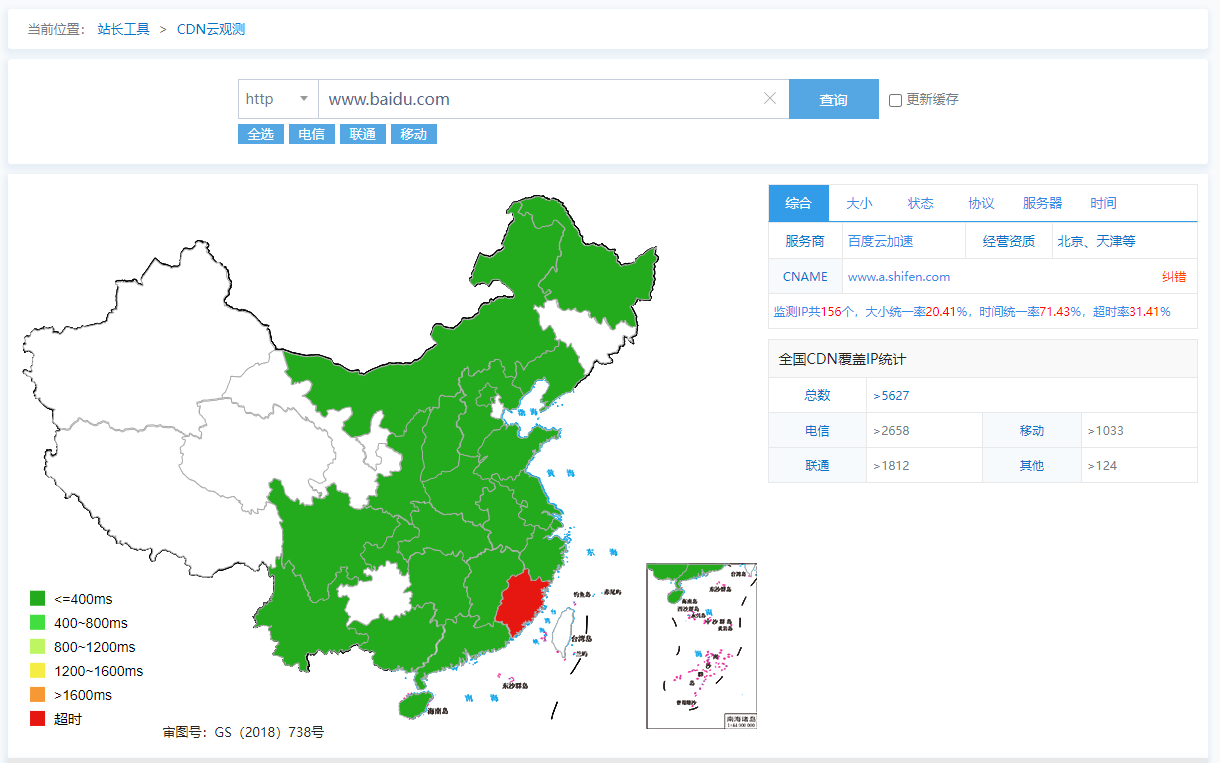
Task: Switch to the 状态 tab
Action: (920, 203)
